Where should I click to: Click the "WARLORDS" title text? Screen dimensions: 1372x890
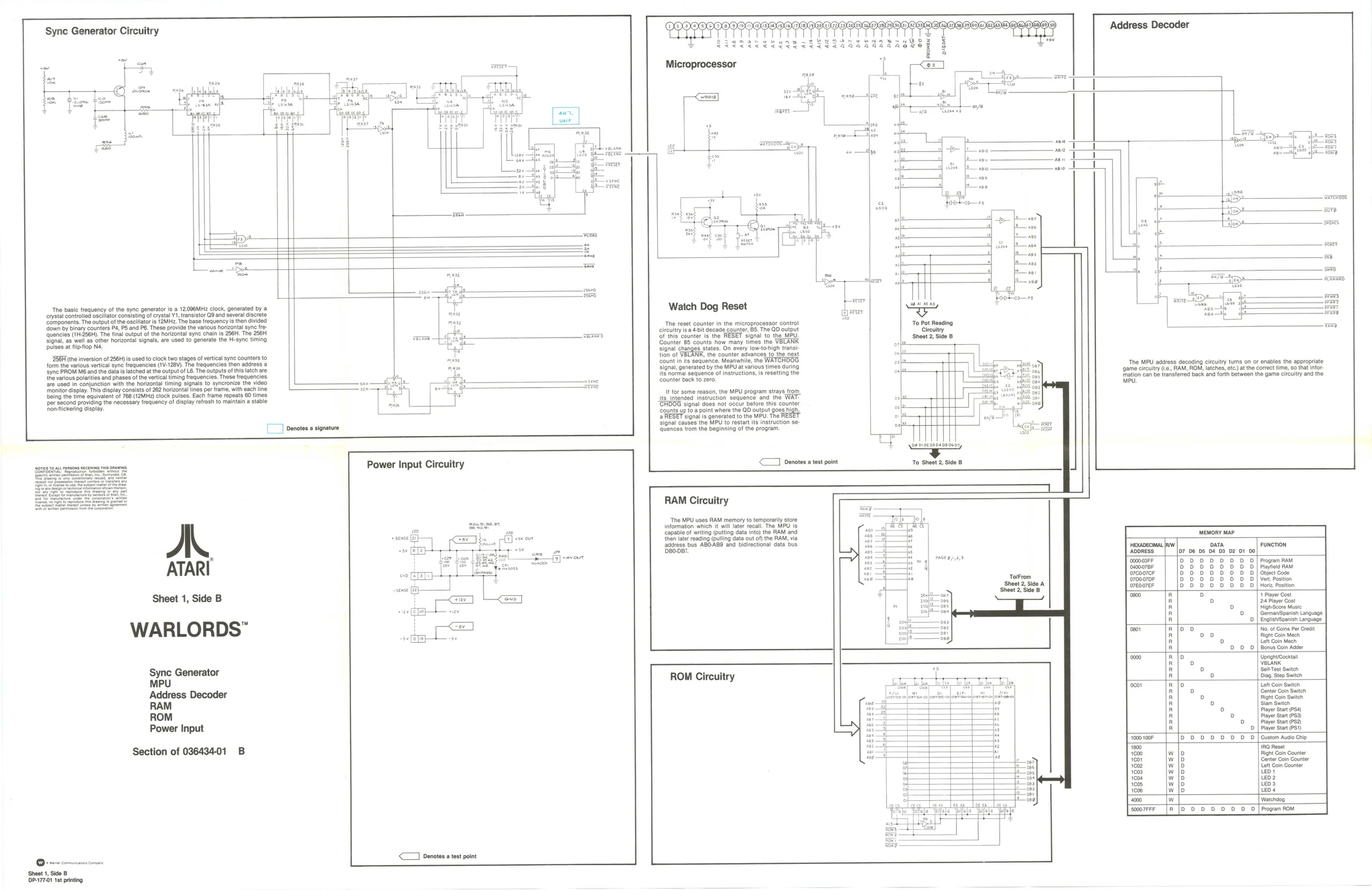click(189, 629)
